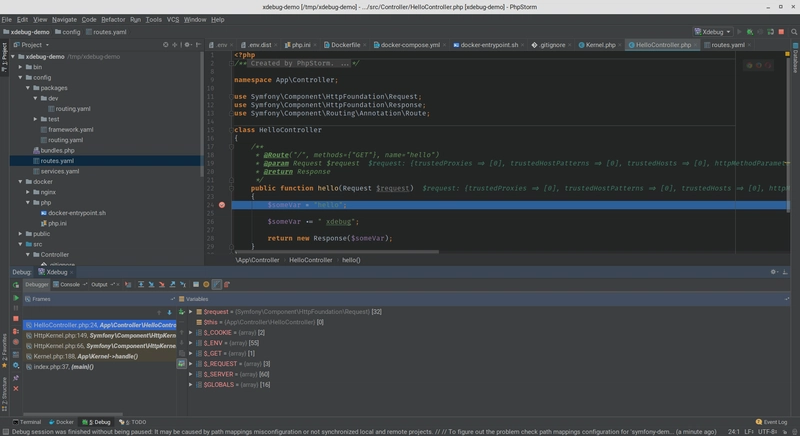
Task: Click the Show Execution Point icon
Action: [128, 285]
